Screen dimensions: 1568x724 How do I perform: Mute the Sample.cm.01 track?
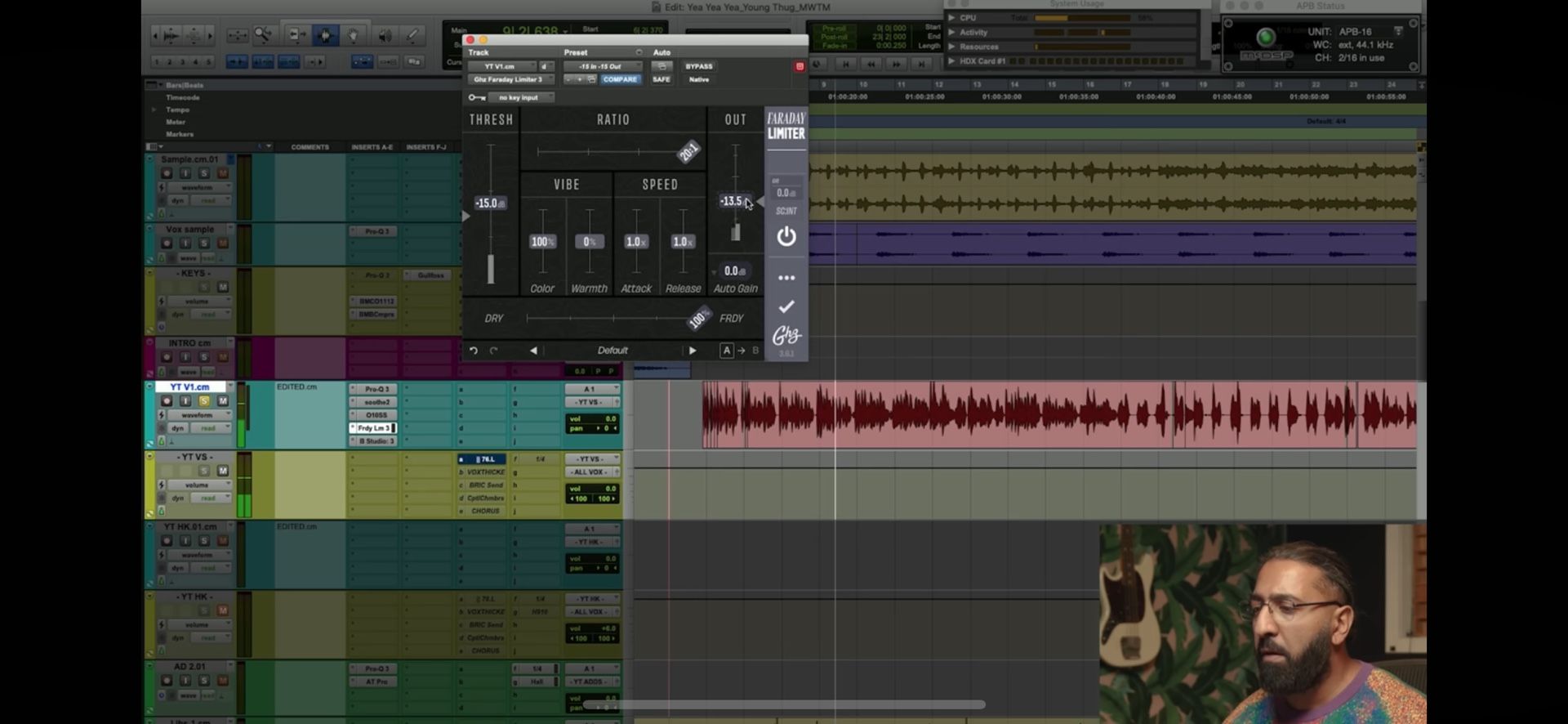223,173
